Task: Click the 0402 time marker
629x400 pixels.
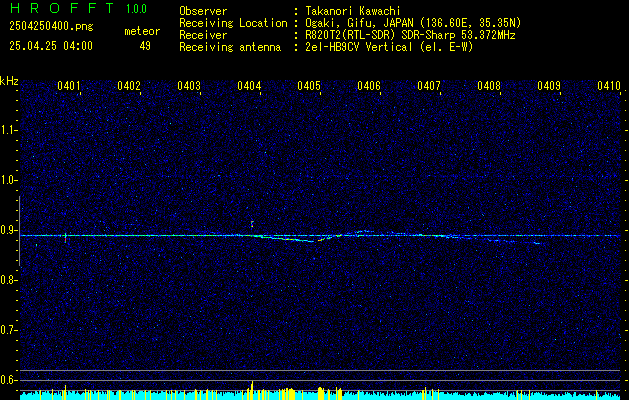Action: tap(129, 85)
